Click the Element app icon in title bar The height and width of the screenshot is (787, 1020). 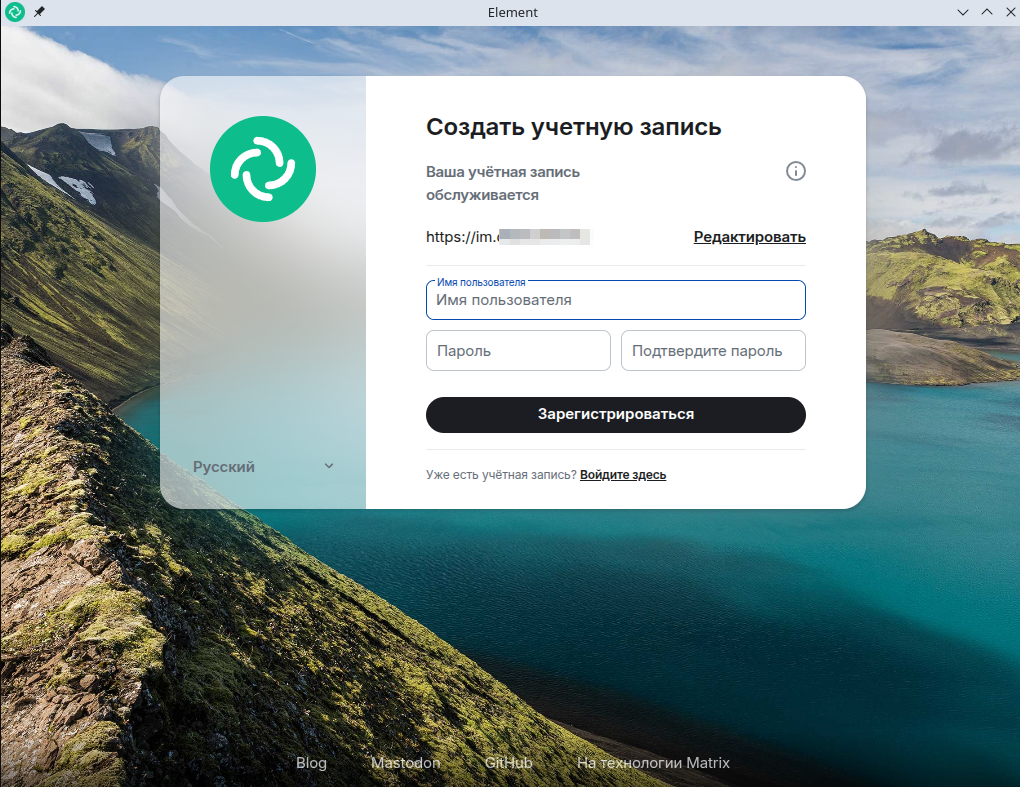point(14,12)
